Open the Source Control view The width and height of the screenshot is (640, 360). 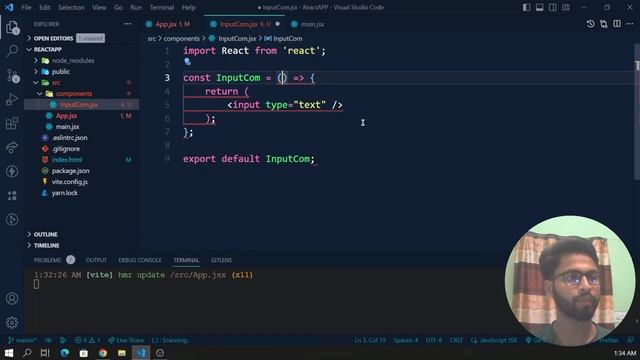tap(13, 76)
